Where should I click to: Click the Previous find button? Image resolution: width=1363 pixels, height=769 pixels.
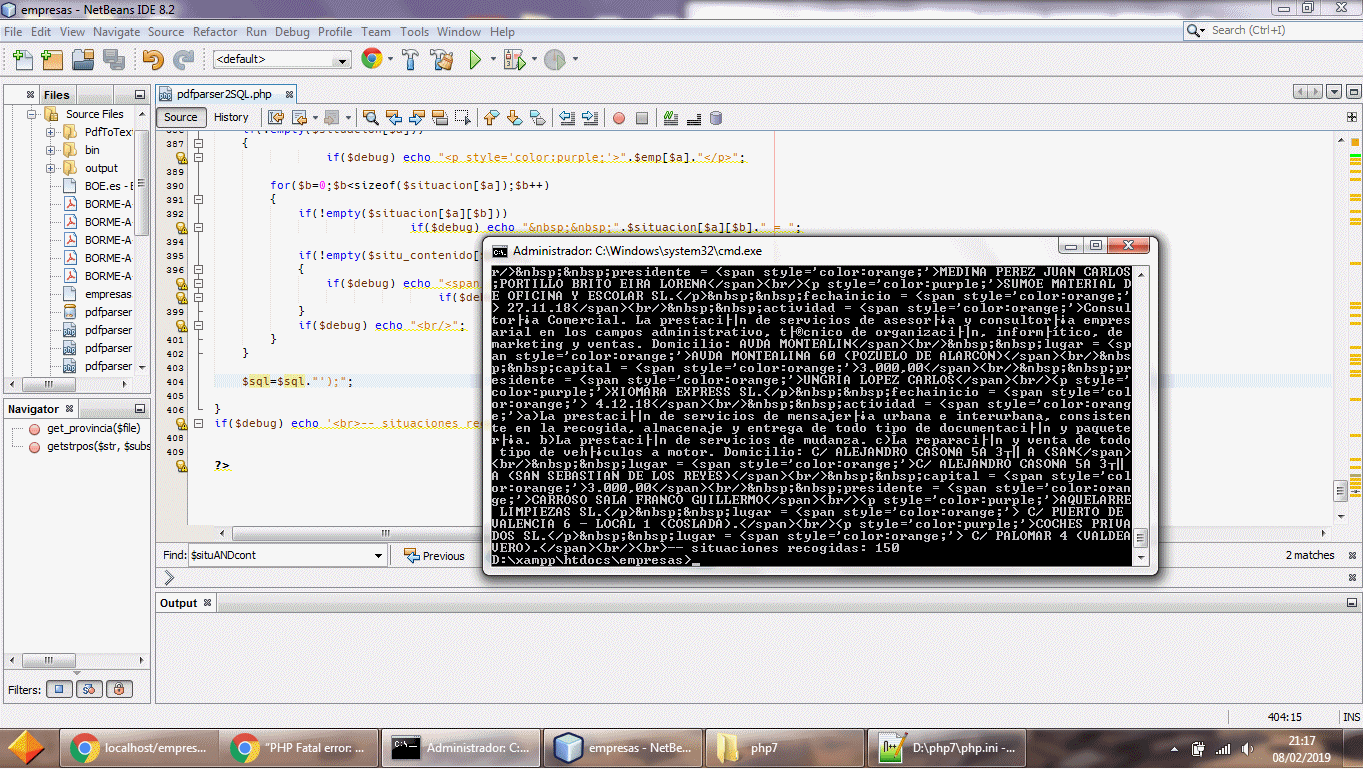[x=434, y=556]
